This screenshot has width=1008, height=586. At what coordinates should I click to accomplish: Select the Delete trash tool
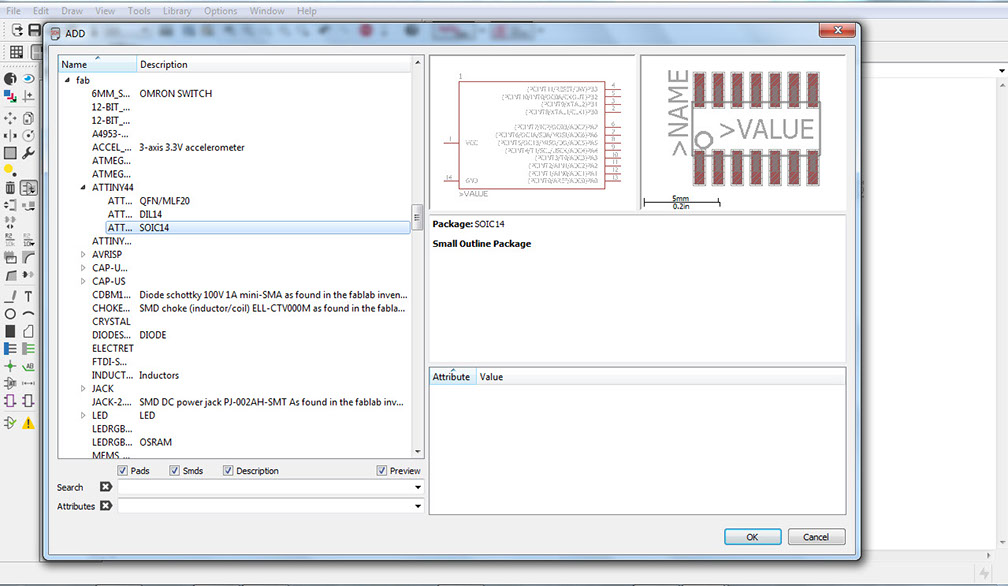coord(10,188)
